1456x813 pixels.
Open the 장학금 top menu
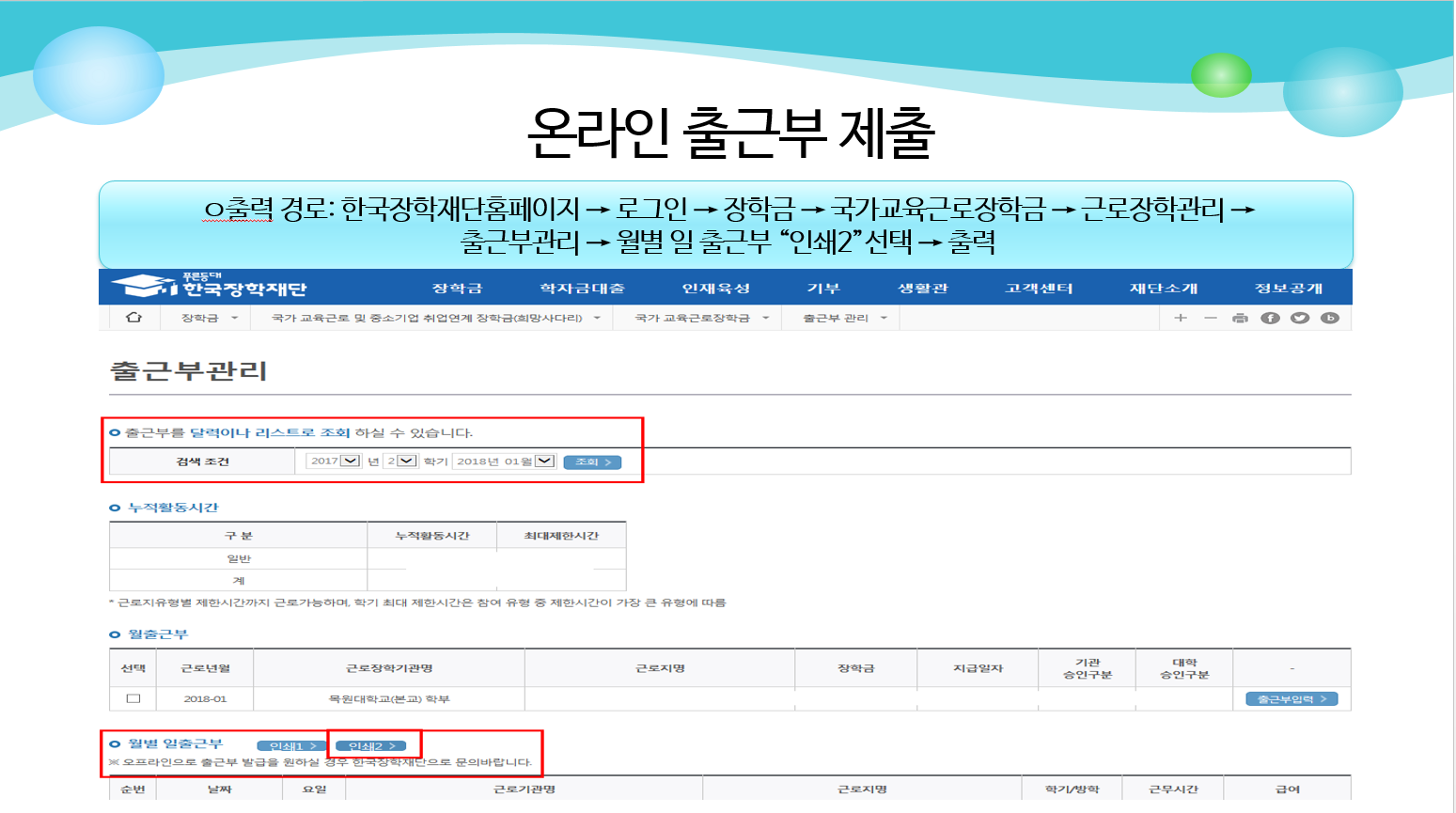(x=457, y=288)
